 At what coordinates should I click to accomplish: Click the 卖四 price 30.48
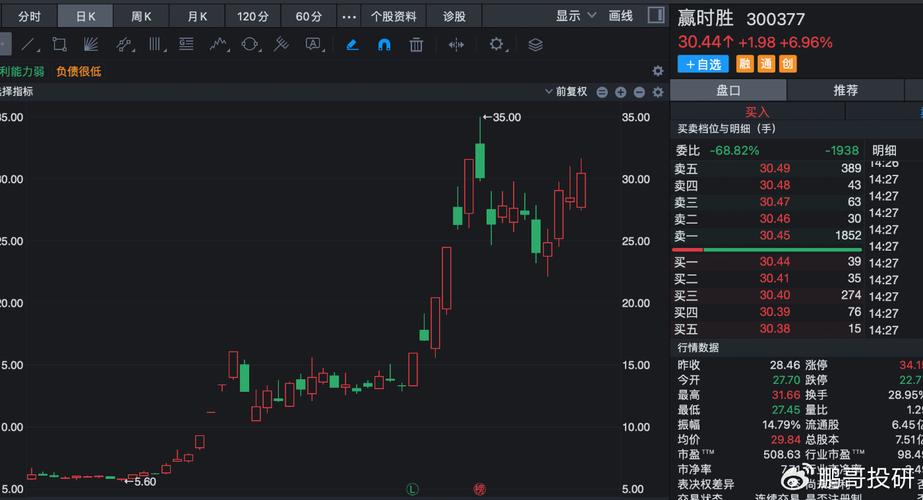(775, 185)
